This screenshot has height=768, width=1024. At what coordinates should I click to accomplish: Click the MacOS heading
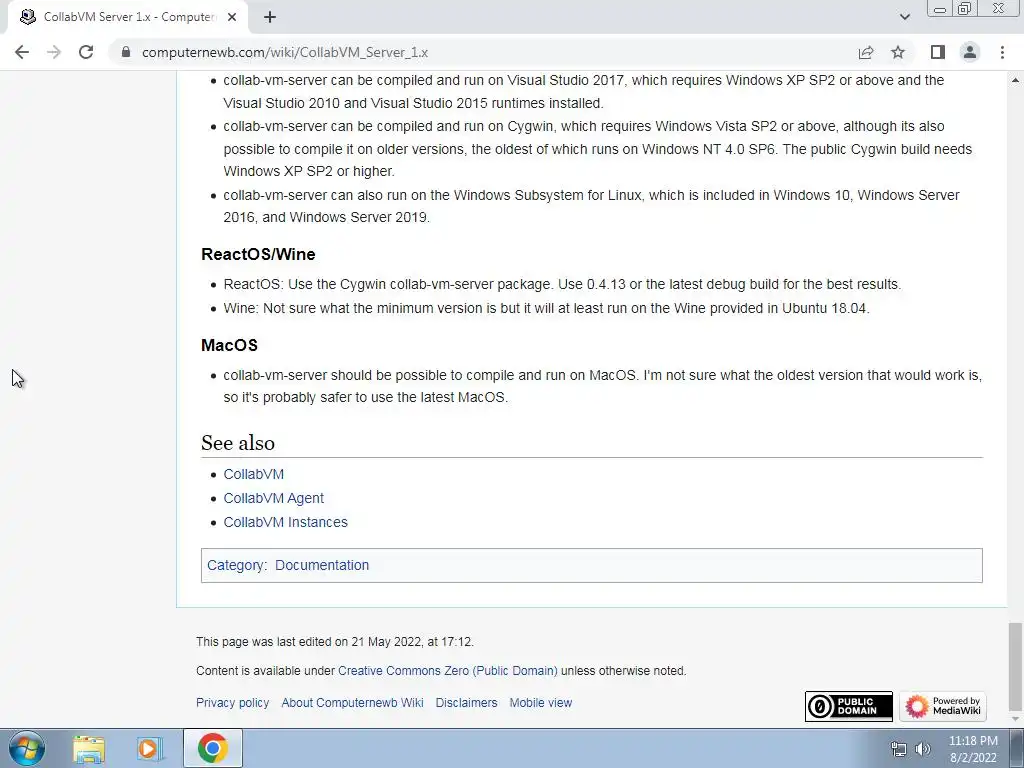coord(229,345)
